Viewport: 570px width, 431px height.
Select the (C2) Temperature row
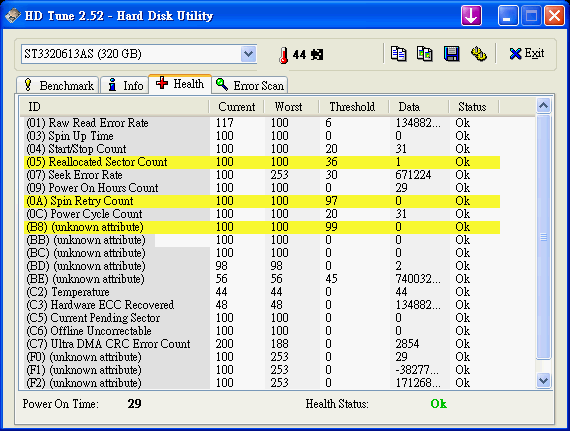pos(262,292)
